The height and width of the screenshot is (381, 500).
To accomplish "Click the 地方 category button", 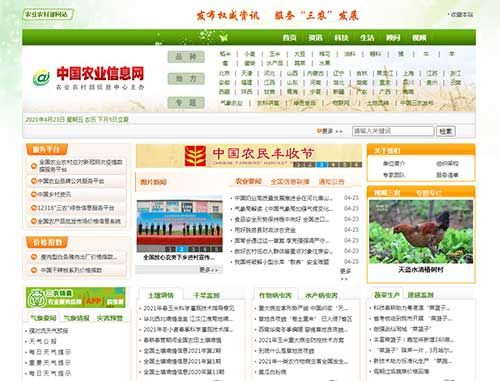I will [x=186, y=79].
